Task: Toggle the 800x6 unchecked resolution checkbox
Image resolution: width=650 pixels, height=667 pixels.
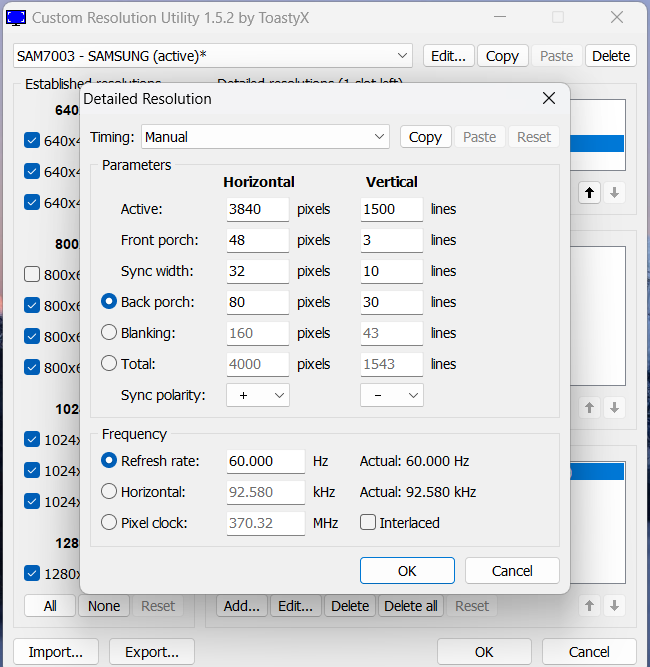Action: [x=32, y=274]
